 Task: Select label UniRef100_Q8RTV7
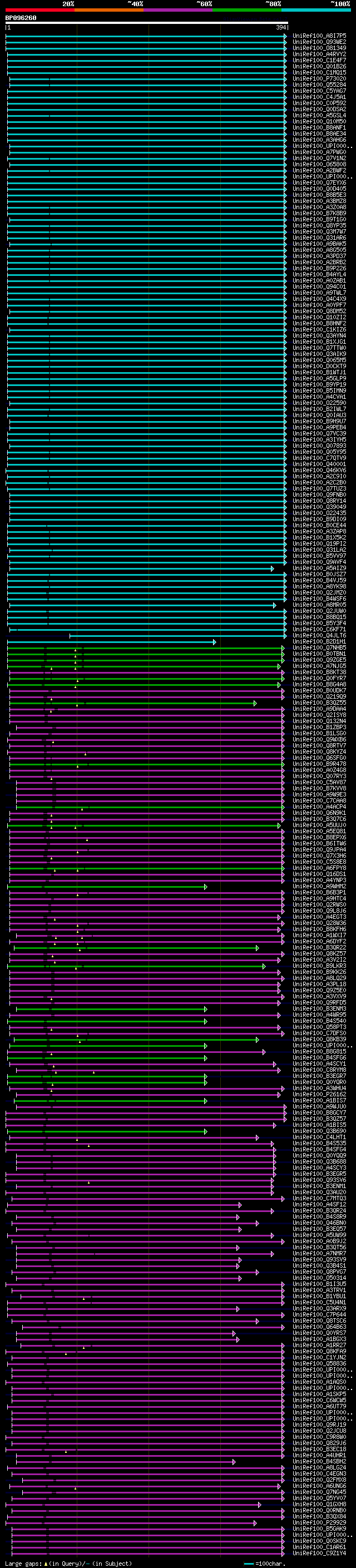[319, 746]
